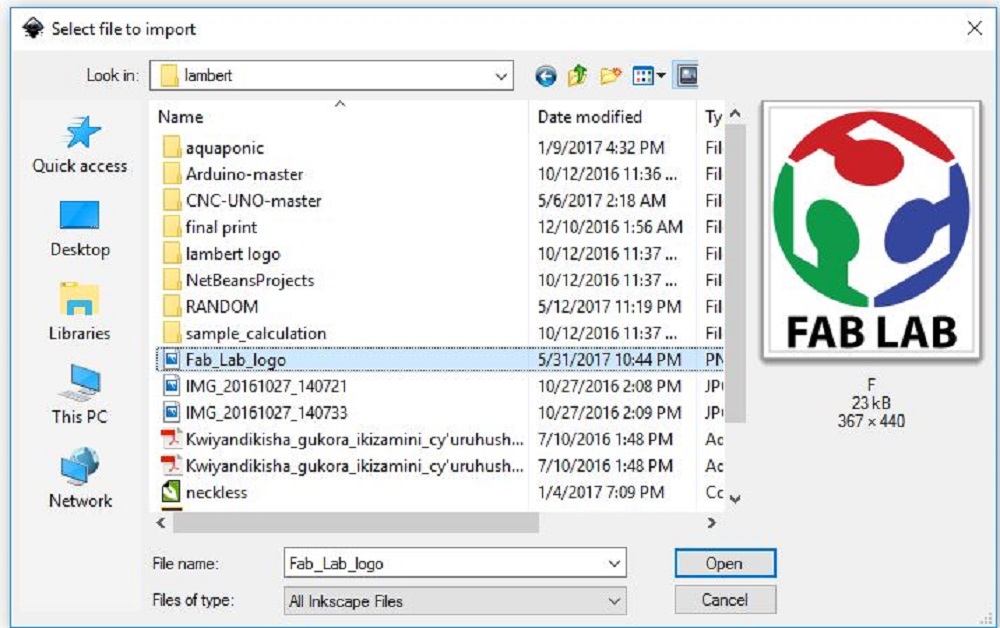Click the horizontal scrollbar thumb
The width and height of the screenshot is (1000, 628).
(356, 523)
